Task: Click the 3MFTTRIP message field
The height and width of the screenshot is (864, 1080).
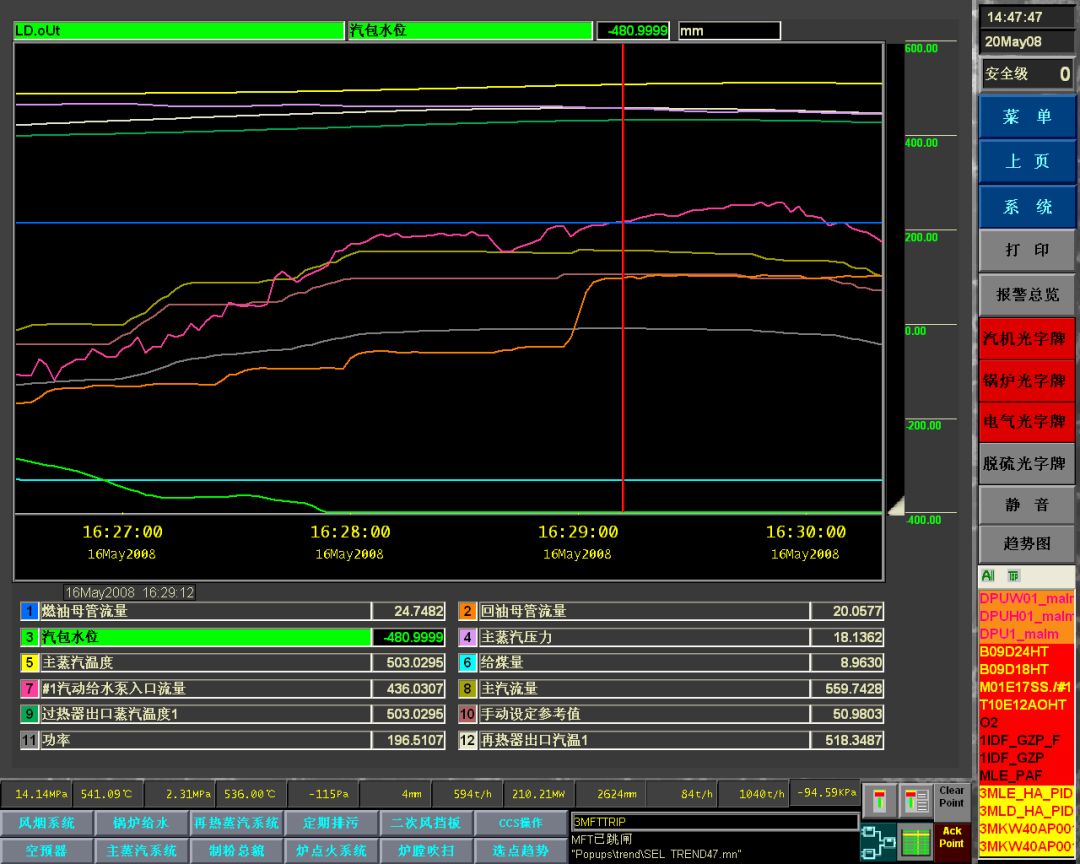Action: tap(715, 822)
